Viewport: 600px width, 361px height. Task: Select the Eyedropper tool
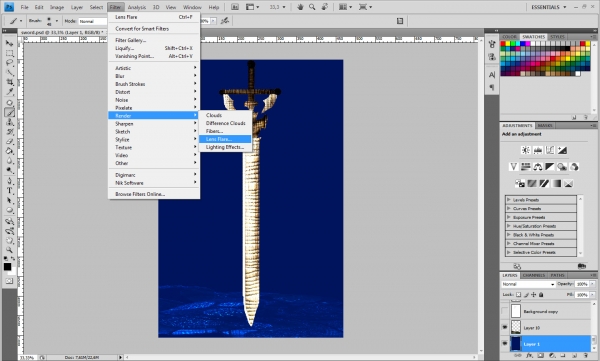pyautogui.click(x=10, y=92)
